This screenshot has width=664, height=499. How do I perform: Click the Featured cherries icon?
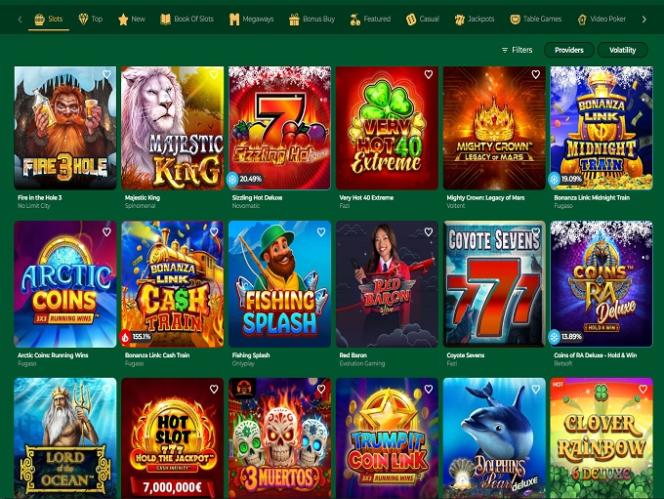pyautogui.click(x=355, y=19)
